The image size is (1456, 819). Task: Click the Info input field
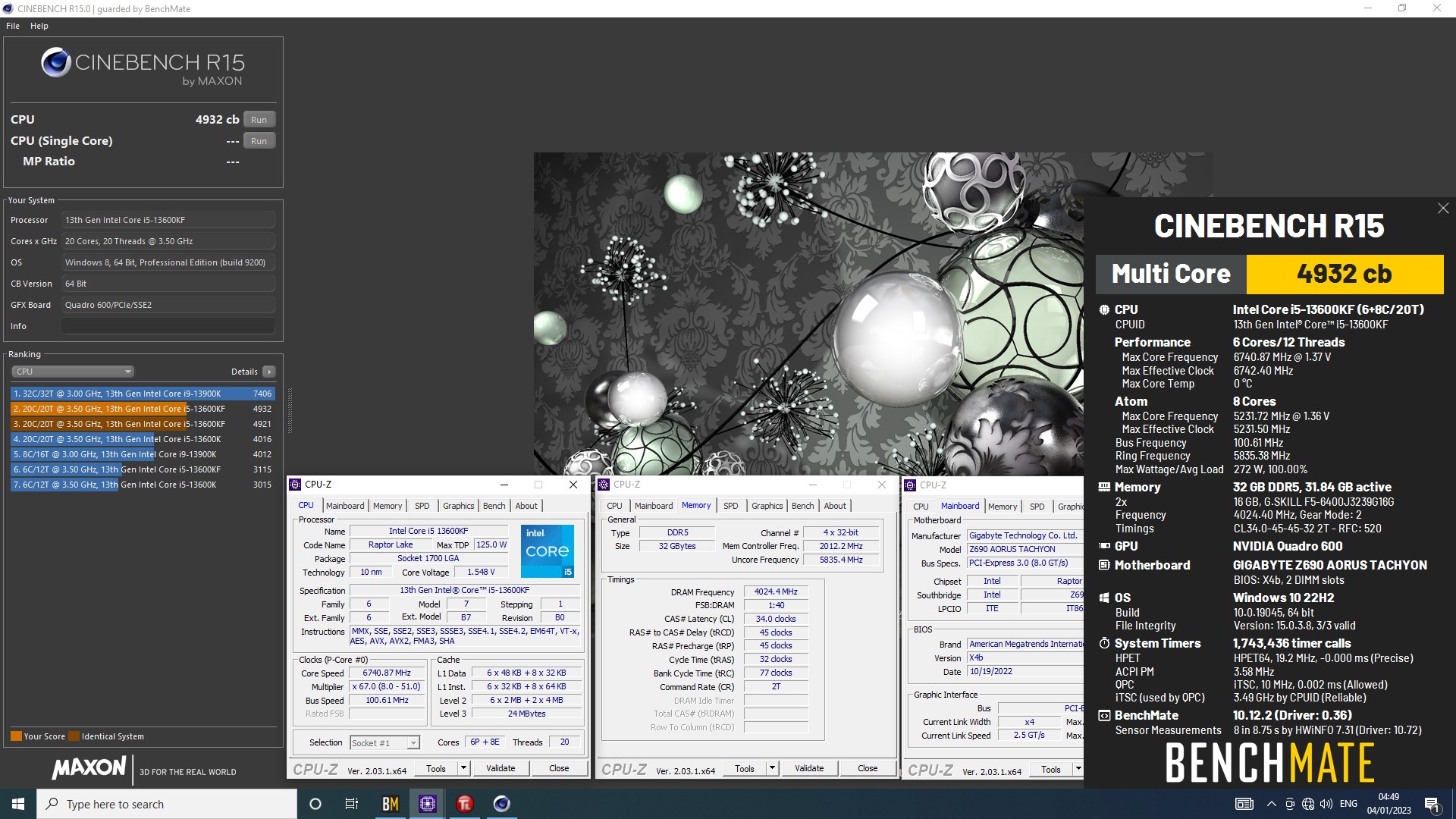pyautogui.click(x=168, y=326)
